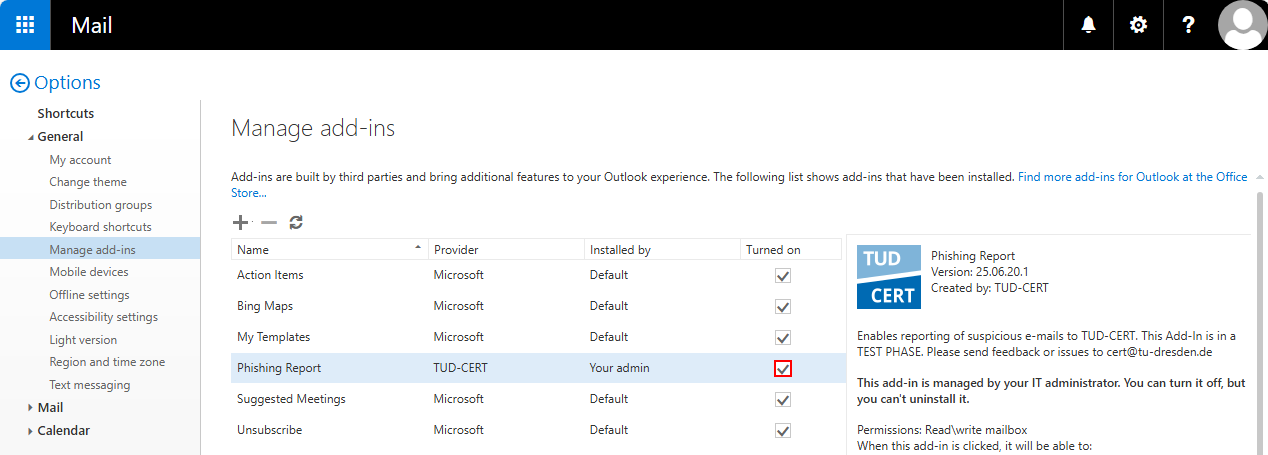This screenshot has width=1268, height=455.
Task: Sort by the Name column header
Action: click(329, 250)
